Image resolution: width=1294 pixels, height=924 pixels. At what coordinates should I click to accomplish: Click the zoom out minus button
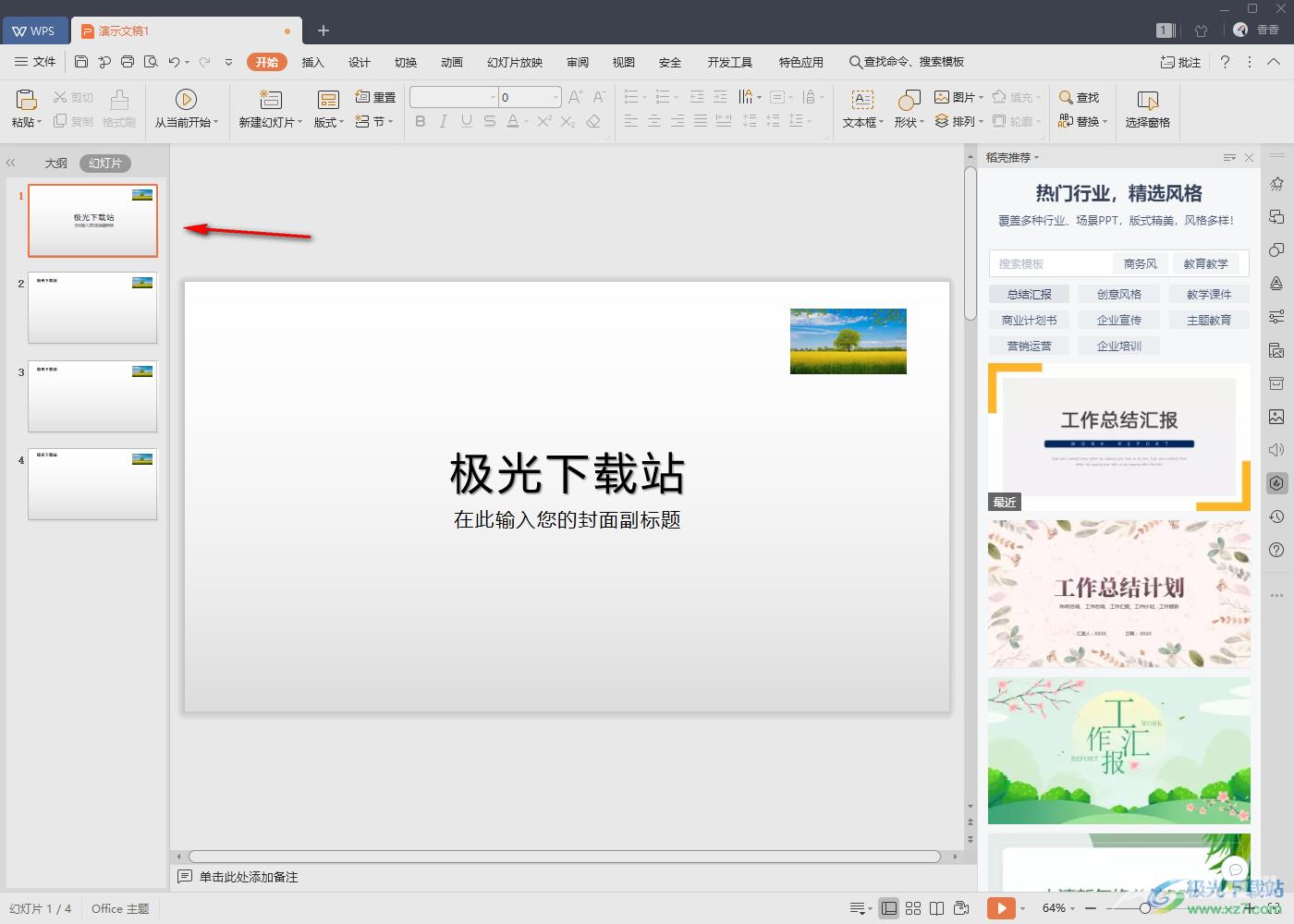pos(1091,908)
